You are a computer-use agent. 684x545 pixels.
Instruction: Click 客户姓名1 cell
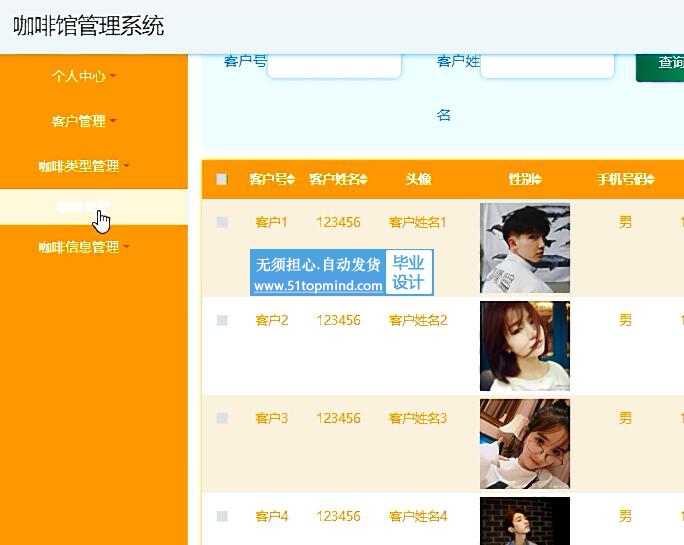coord(418,223)
